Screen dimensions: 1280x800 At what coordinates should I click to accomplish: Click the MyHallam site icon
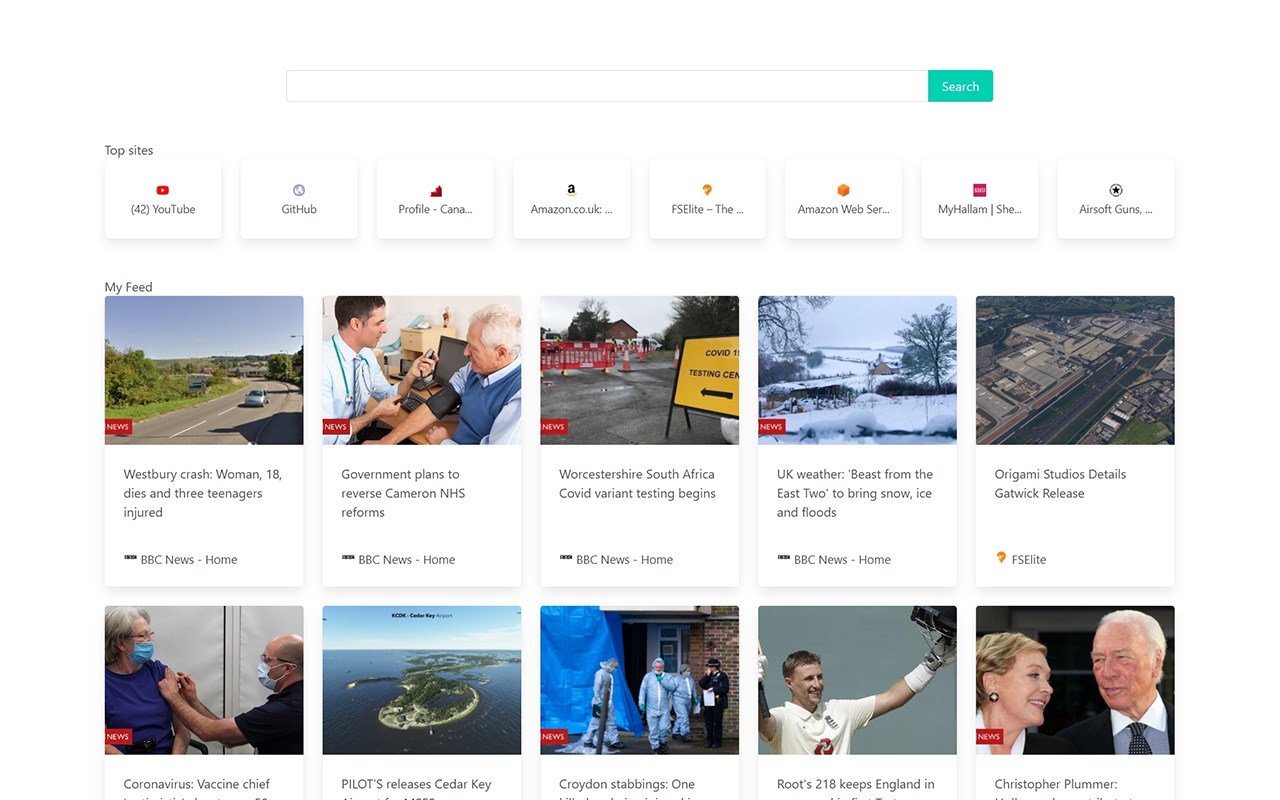pyautogui.click(x=979, y=190)
